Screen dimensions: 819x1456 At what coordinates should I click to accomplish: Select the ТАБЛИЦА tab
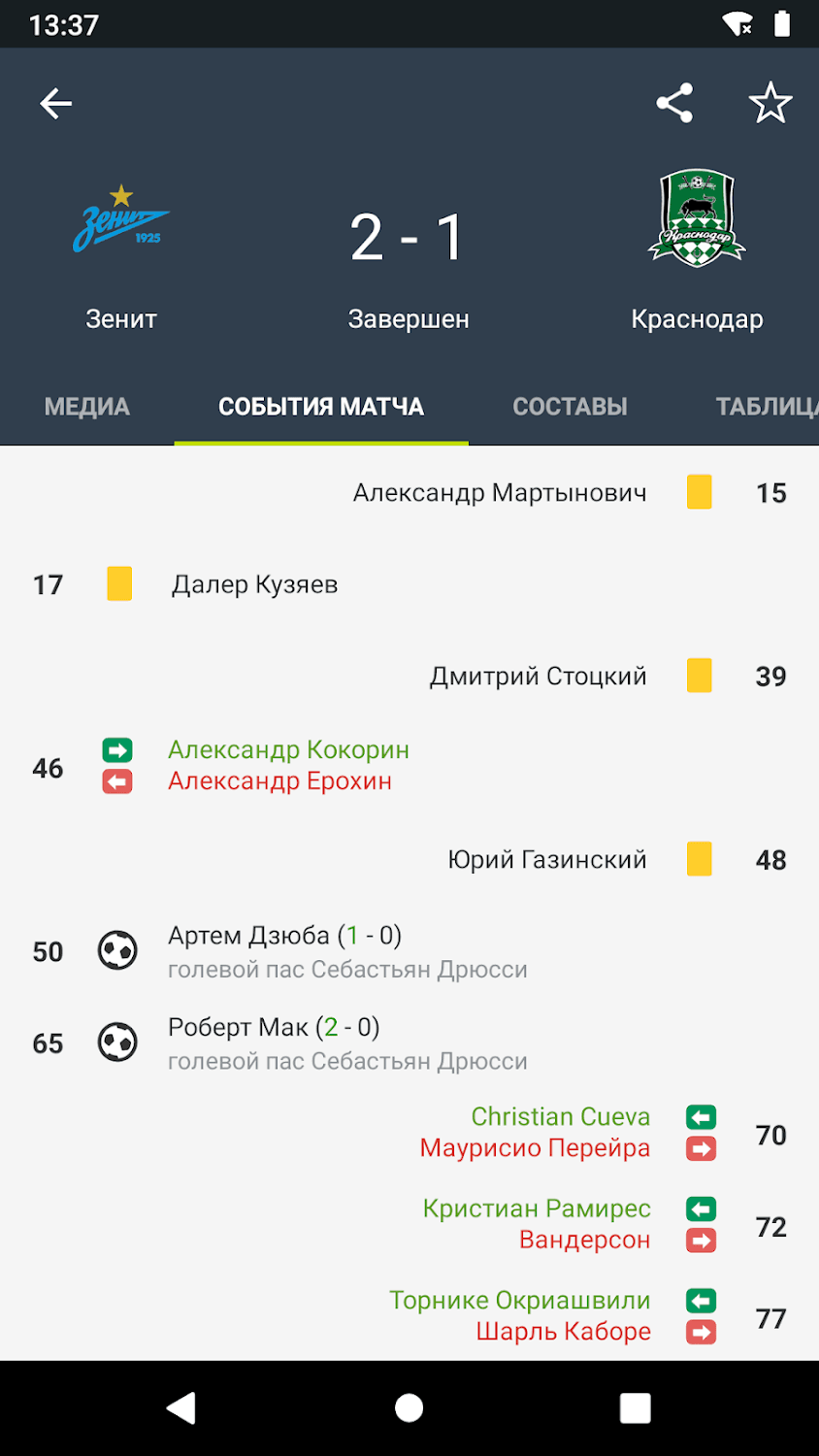[767, 407]
